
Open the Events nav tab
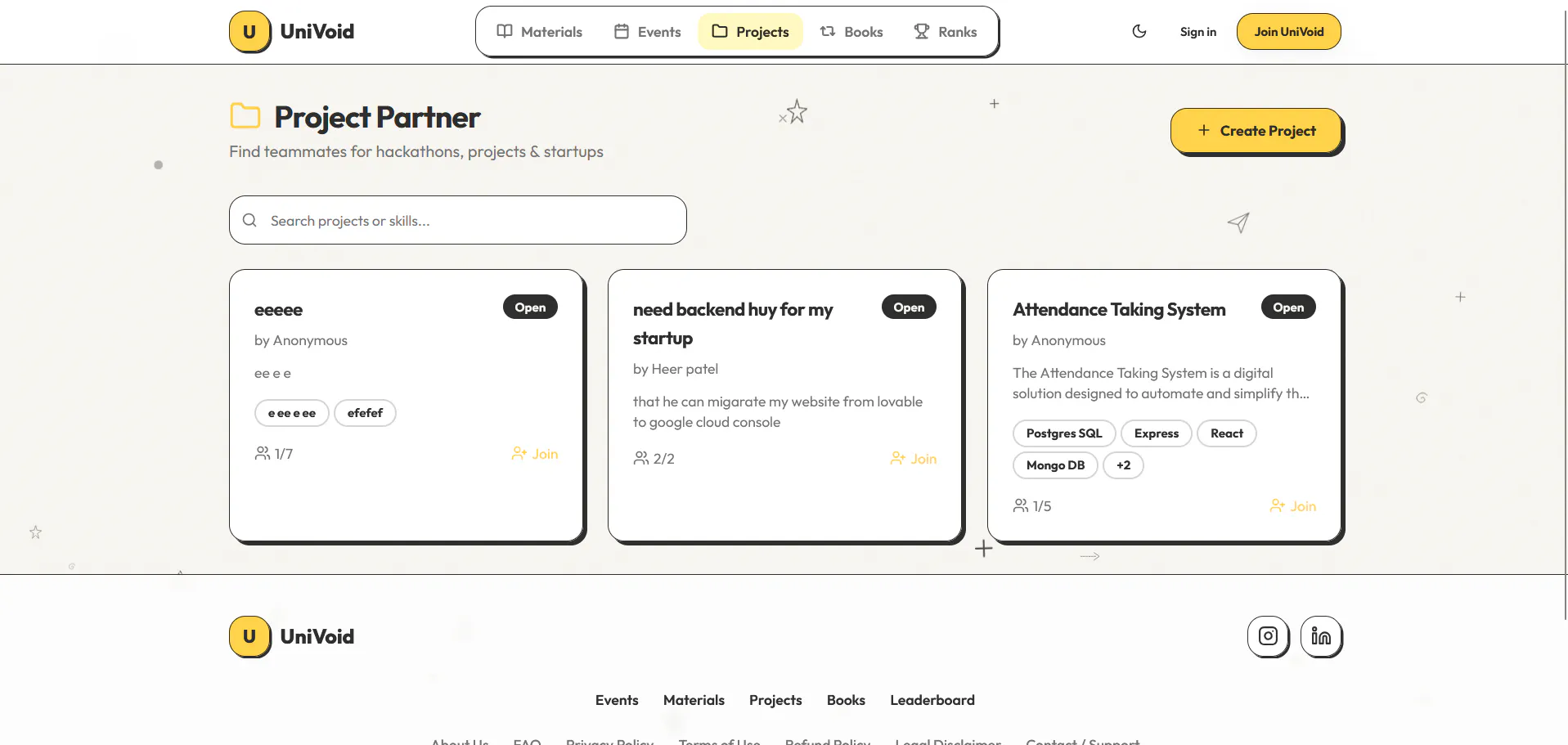click(x=647, y=32)
